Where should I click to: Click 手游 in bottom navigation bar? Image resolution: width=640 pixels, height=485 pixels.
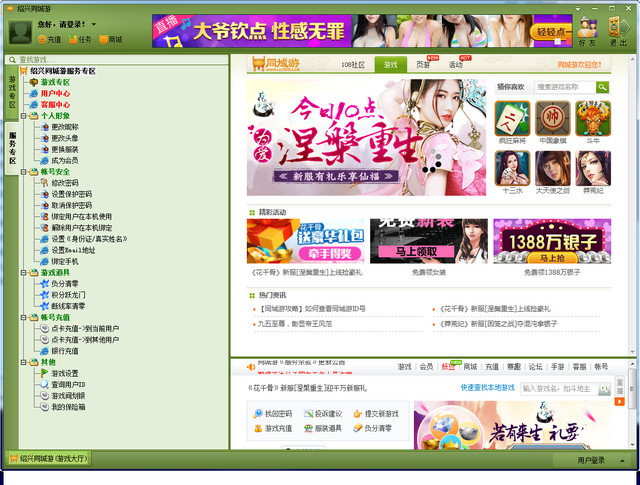click(x=558, y=367)
